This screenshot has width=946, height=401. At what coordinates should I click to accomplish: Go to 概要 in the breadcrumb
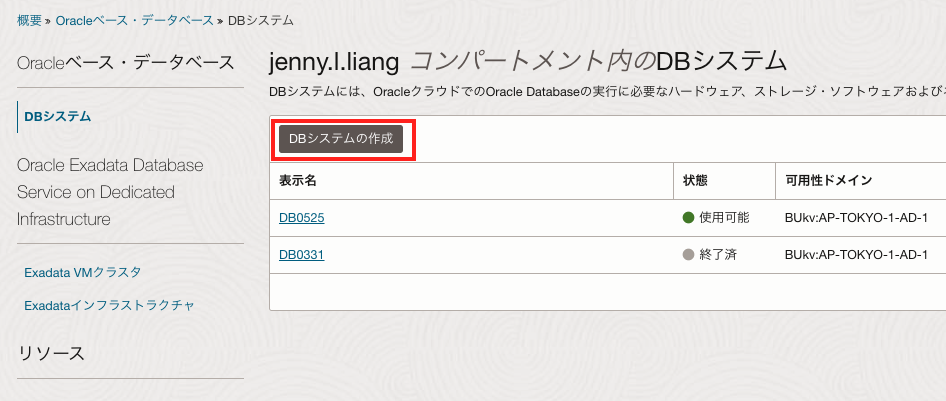pos(29,20)
